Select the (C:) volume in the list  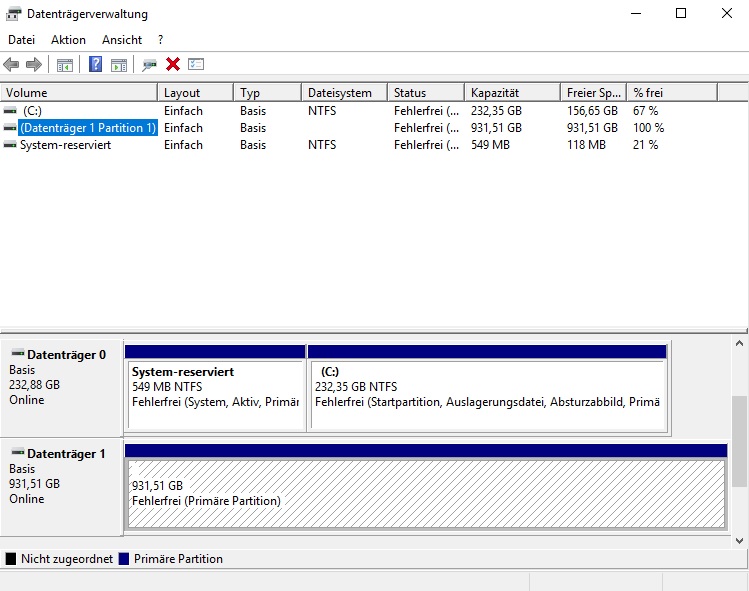tap(32, 111)
